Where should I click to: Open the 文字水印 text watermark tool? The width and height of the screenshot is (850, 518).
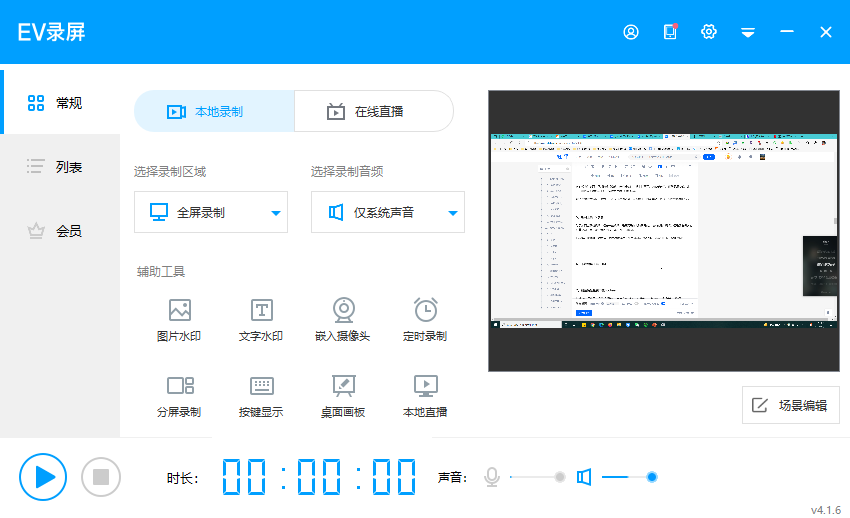(x=261, y=320)
